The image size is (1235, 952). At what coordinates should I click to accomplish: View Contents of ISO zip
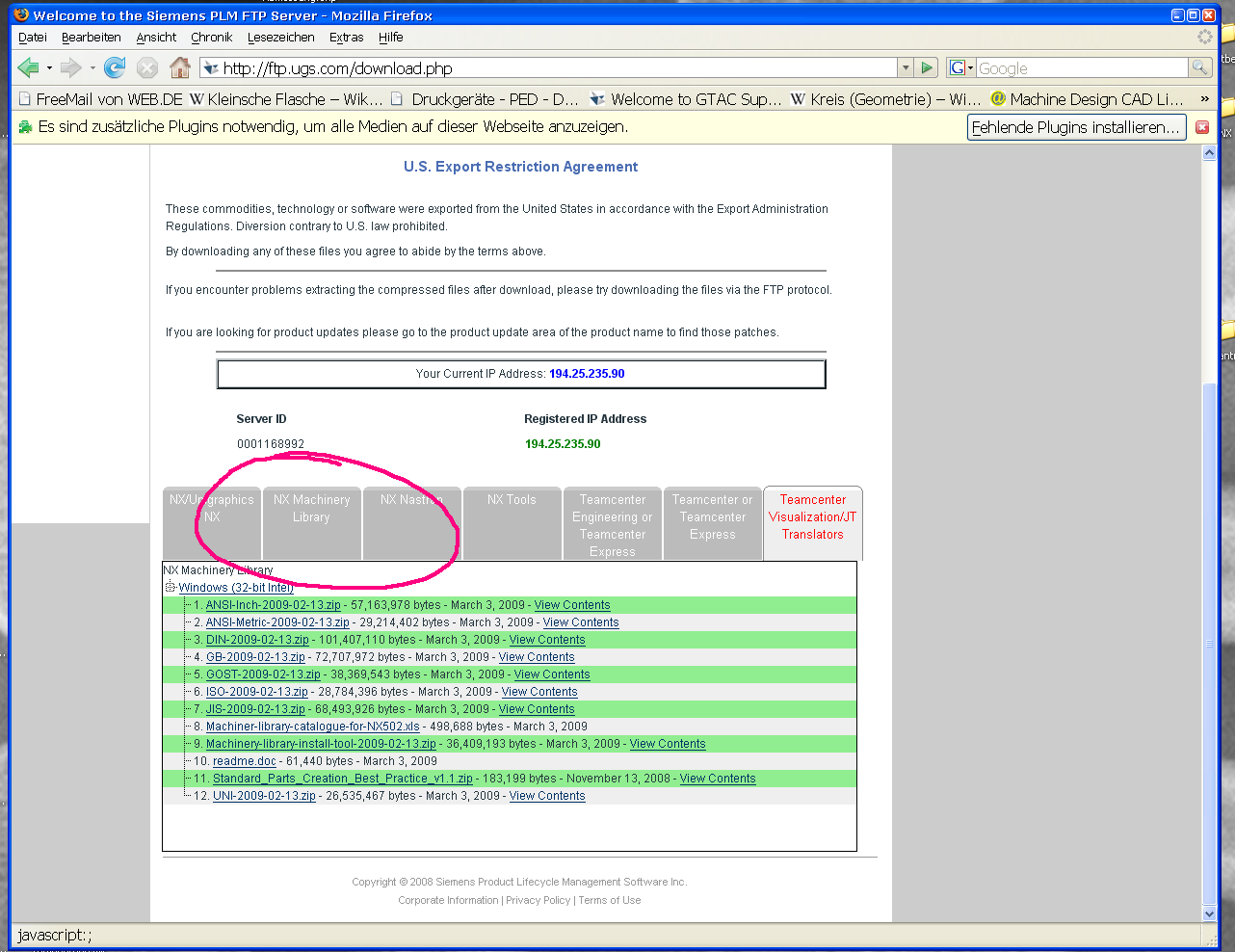(x=539, y=692)
